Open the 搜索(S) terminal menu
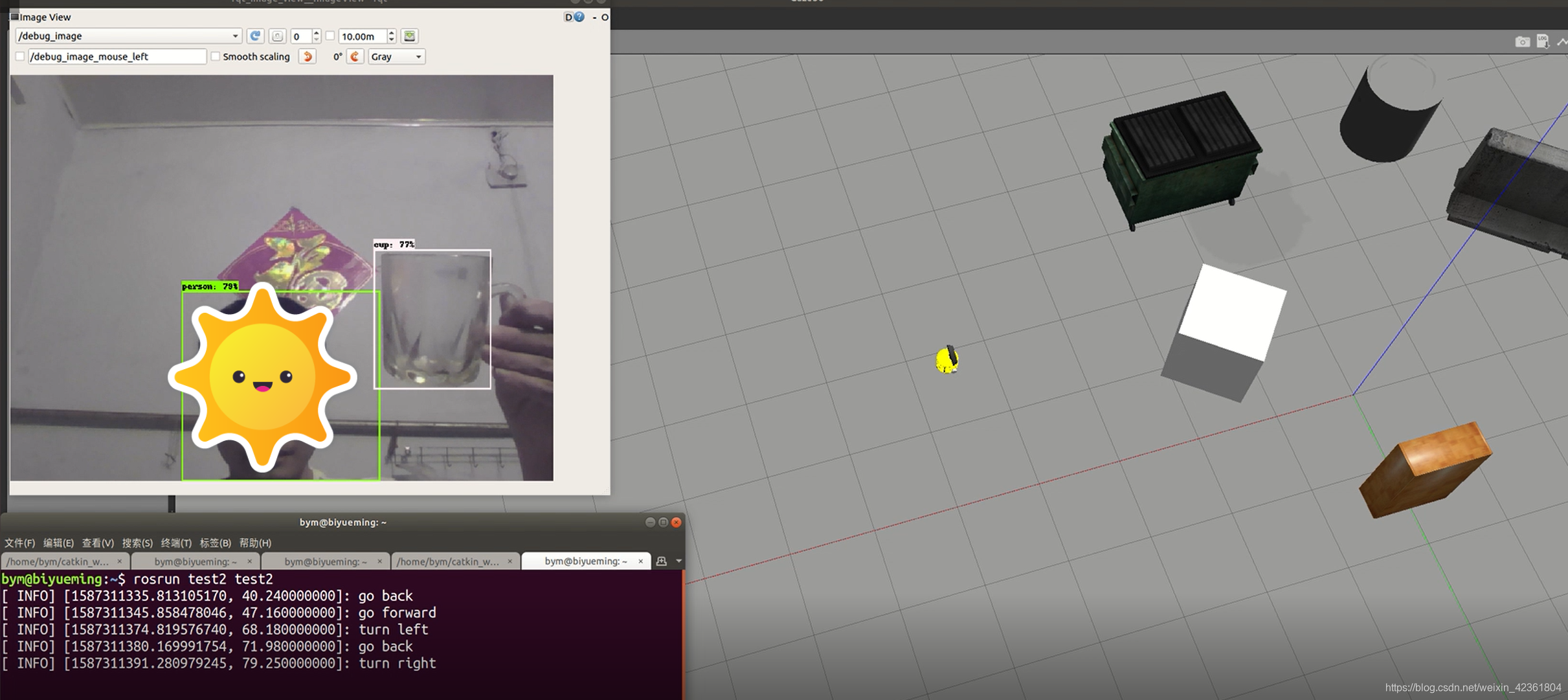The height and width of the screenshot is (700, 1568). pyautogui.click(x=137, y=543)
